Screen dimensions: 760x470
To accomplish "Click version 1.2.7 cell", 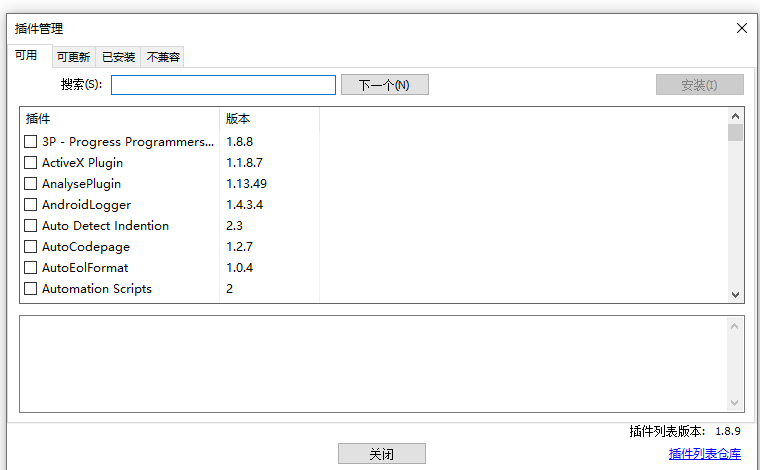I will 239,247.
